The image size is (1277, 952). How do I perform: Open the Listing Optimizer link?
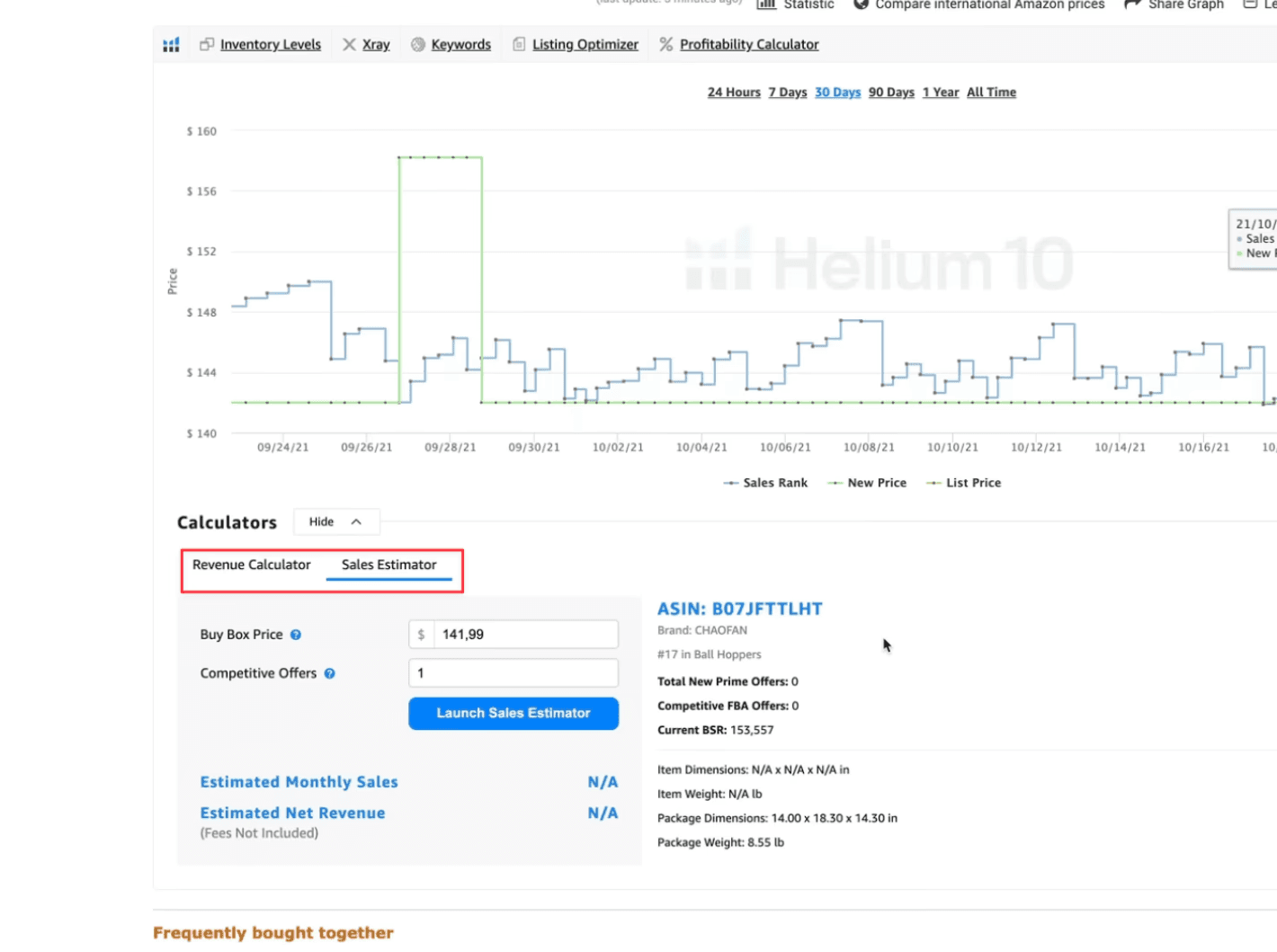point(585,44)
